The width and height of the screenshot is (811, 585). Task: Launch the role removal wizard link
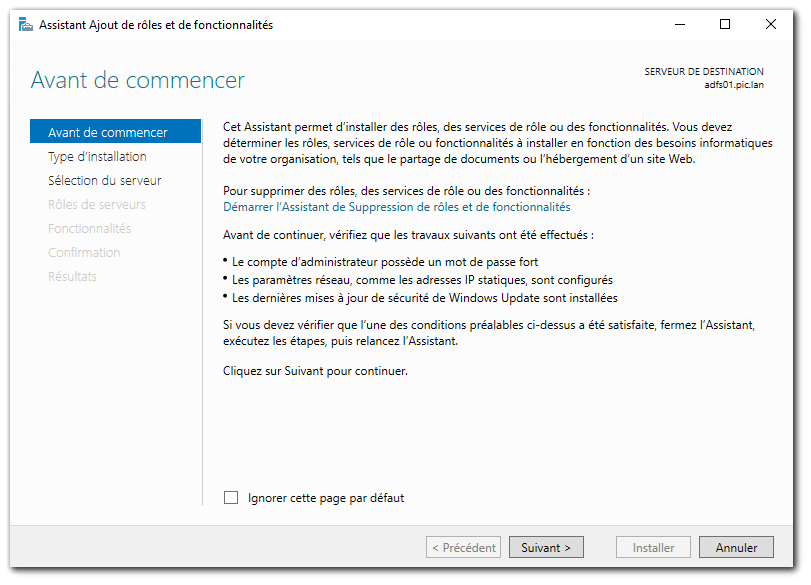(394, 207)
